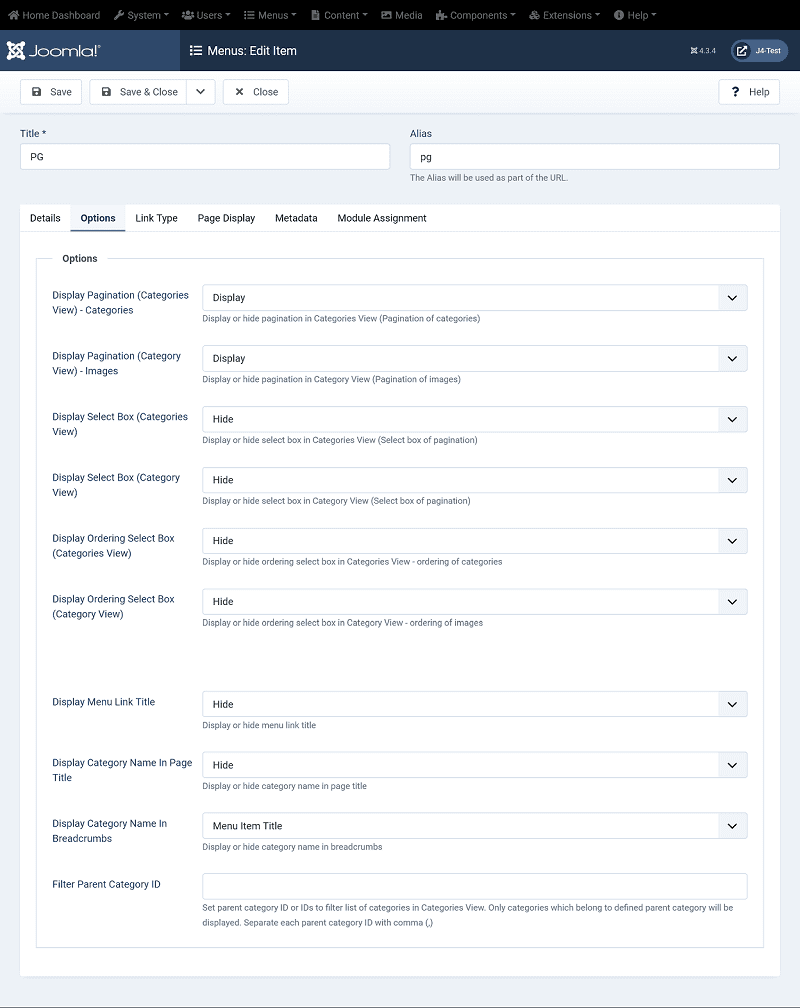Click the Save & Close button
Screen dimensions: 800x1008
point(138,92)
